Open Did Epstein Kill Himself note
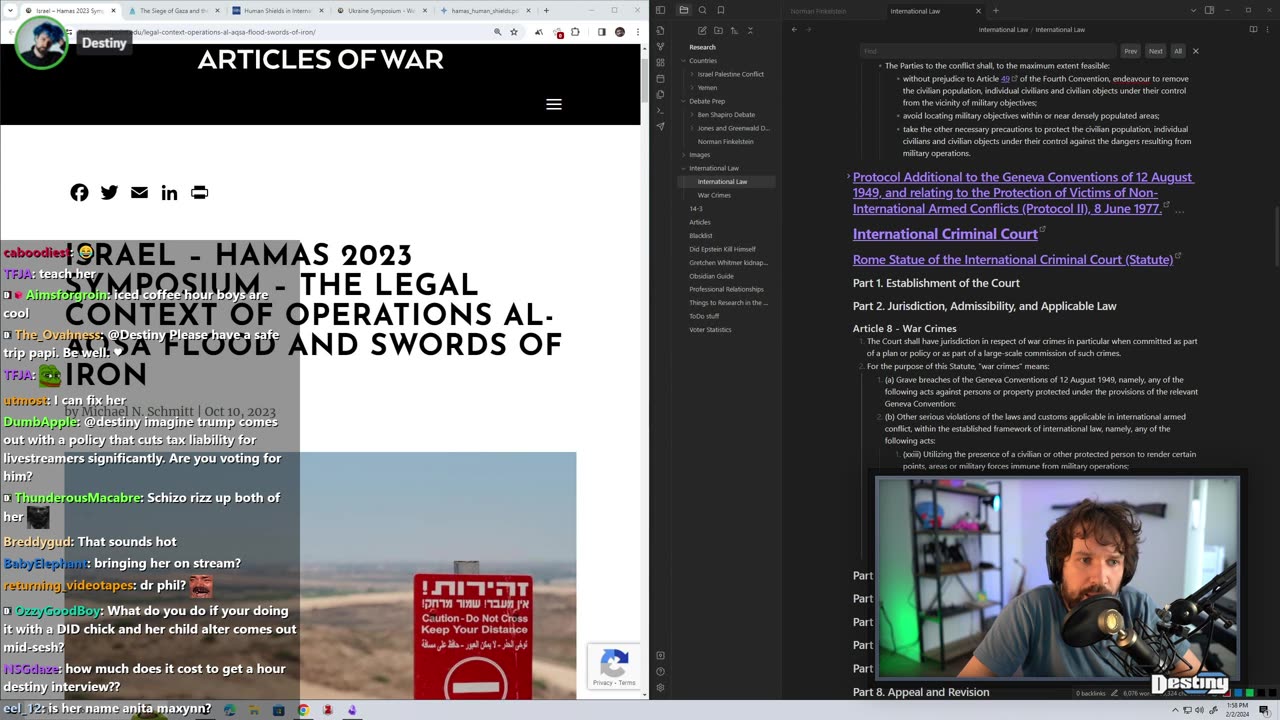The image size is (1280, 720). (722, 249)
